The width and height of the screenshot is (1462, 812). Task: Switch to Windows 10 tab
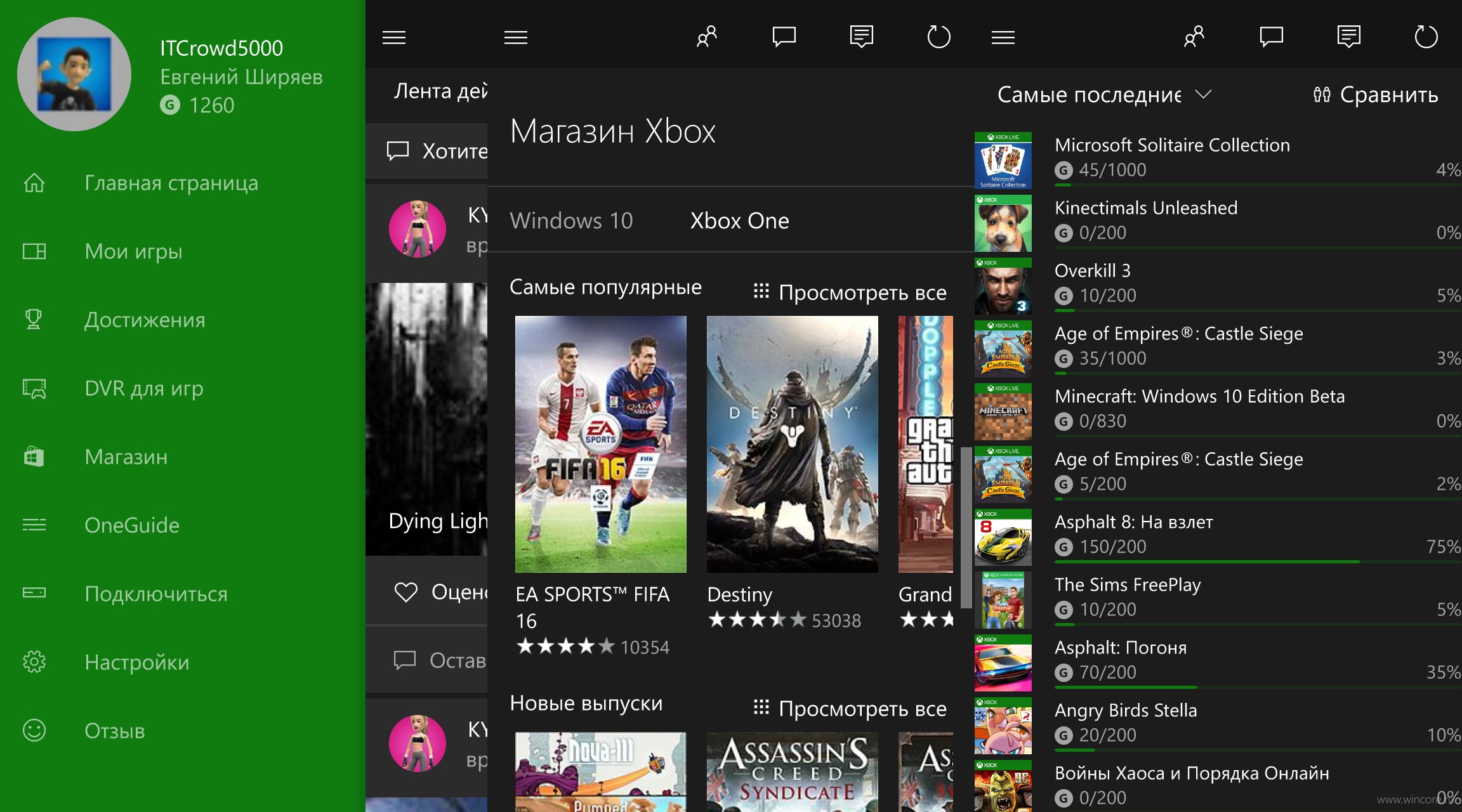click(571, 221)
